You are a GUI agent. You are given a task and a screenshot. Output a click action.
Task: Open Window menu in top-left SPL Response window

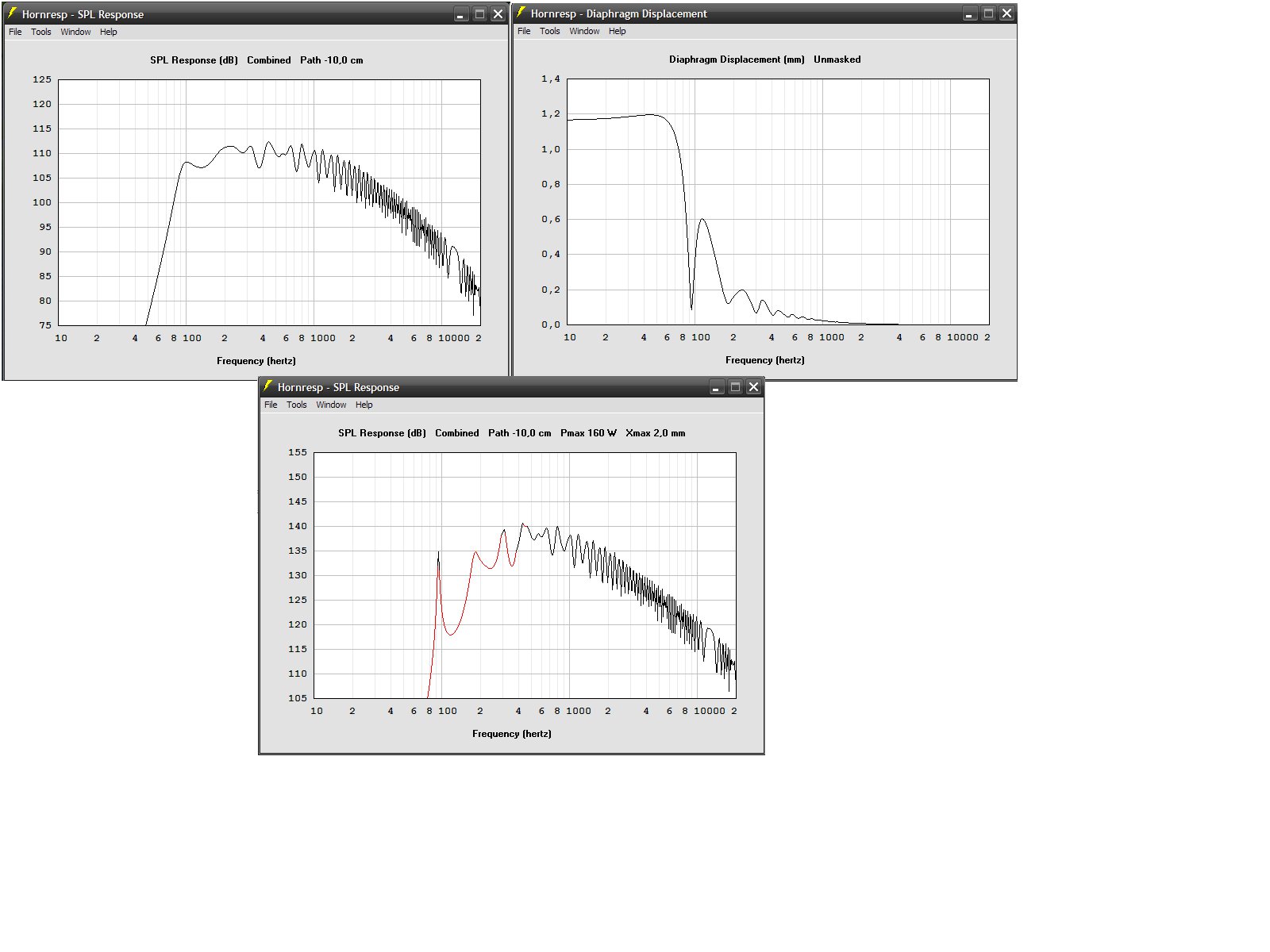coord(75,33)
